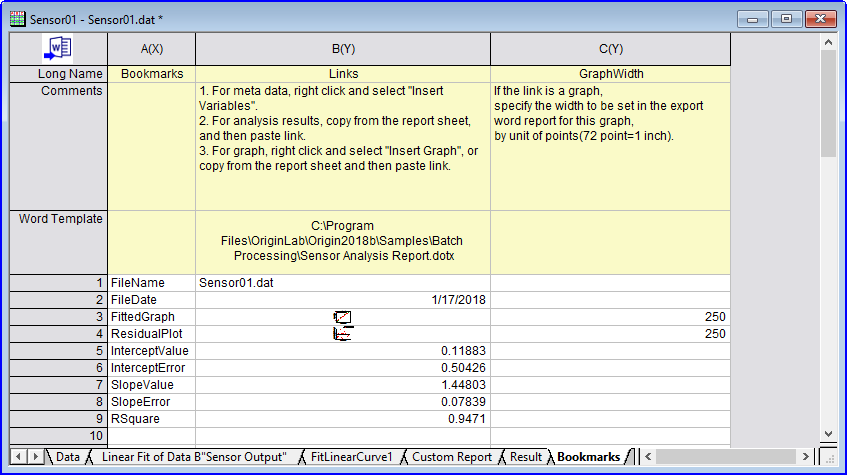Screen dimensions: 847x475
Task: Select column A(X) header
Action: [x=150, y=49]
